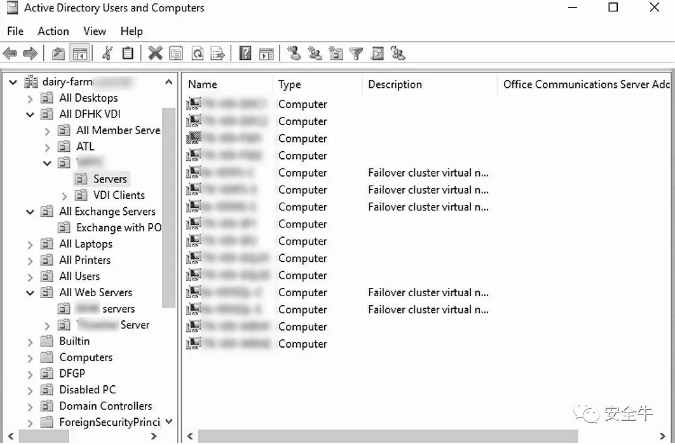This screenshot has width=675, height=445.
Task: Collapse the All DFHK VDI node
Action: 31,114
